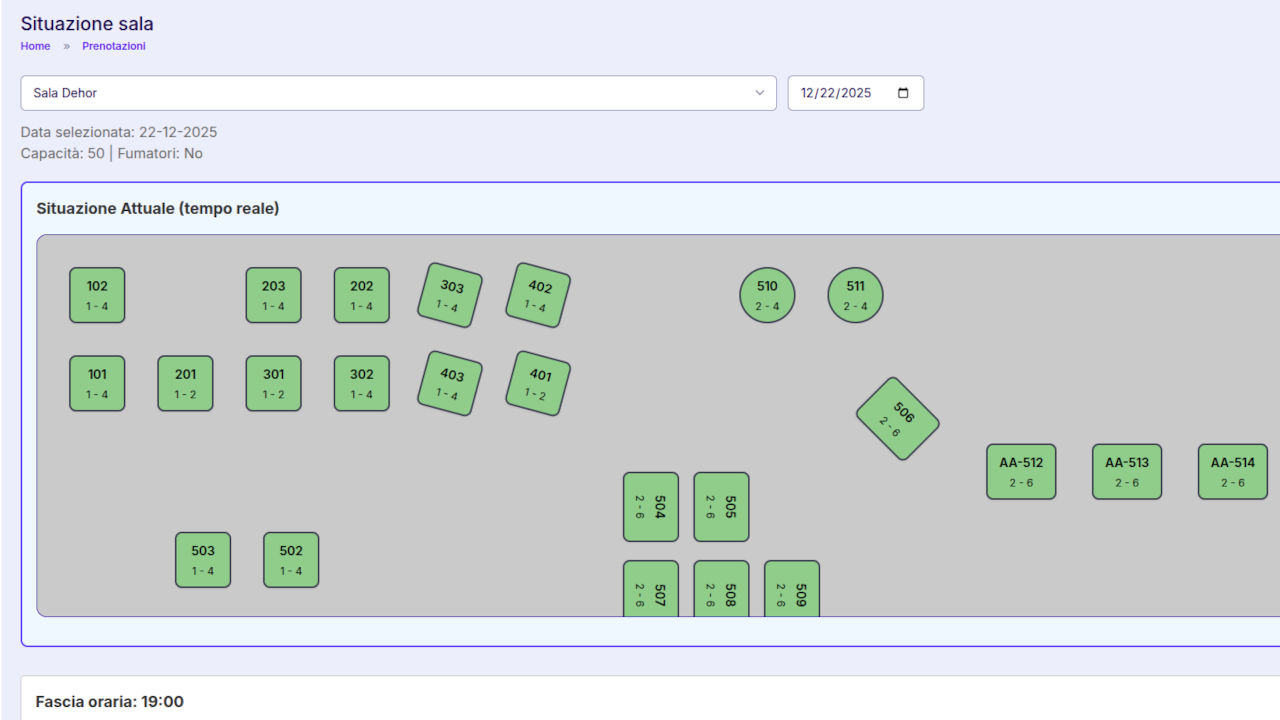Viewport: 1280px width, 720px height.
Task: Select vertical table 504
Action: (x=650, y=507)
